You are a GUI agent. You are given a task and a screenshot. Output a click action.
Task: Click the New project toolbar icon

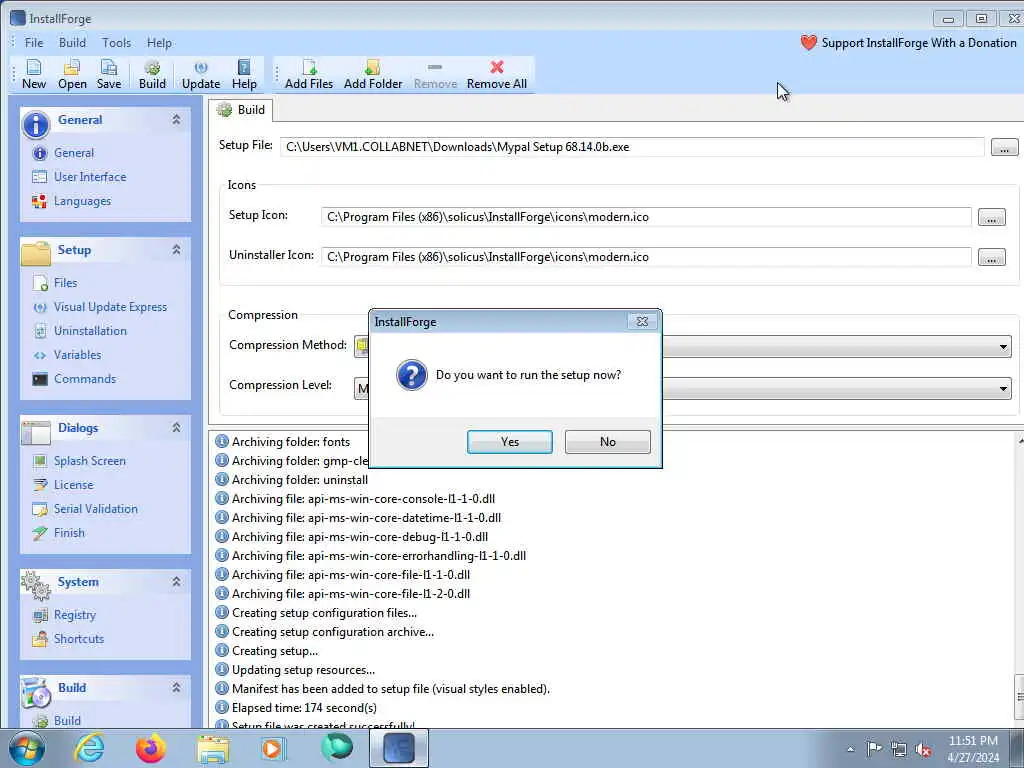[x=34, y=74]
